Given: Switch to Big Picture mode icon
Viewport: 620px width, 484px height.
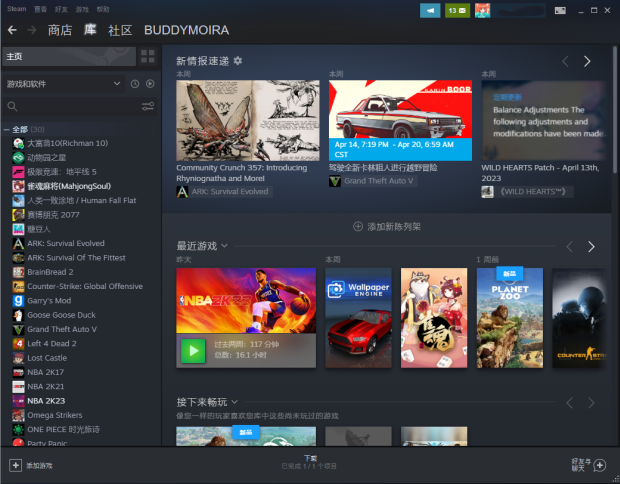Looking at the screenshot, I should pos(560,11).
